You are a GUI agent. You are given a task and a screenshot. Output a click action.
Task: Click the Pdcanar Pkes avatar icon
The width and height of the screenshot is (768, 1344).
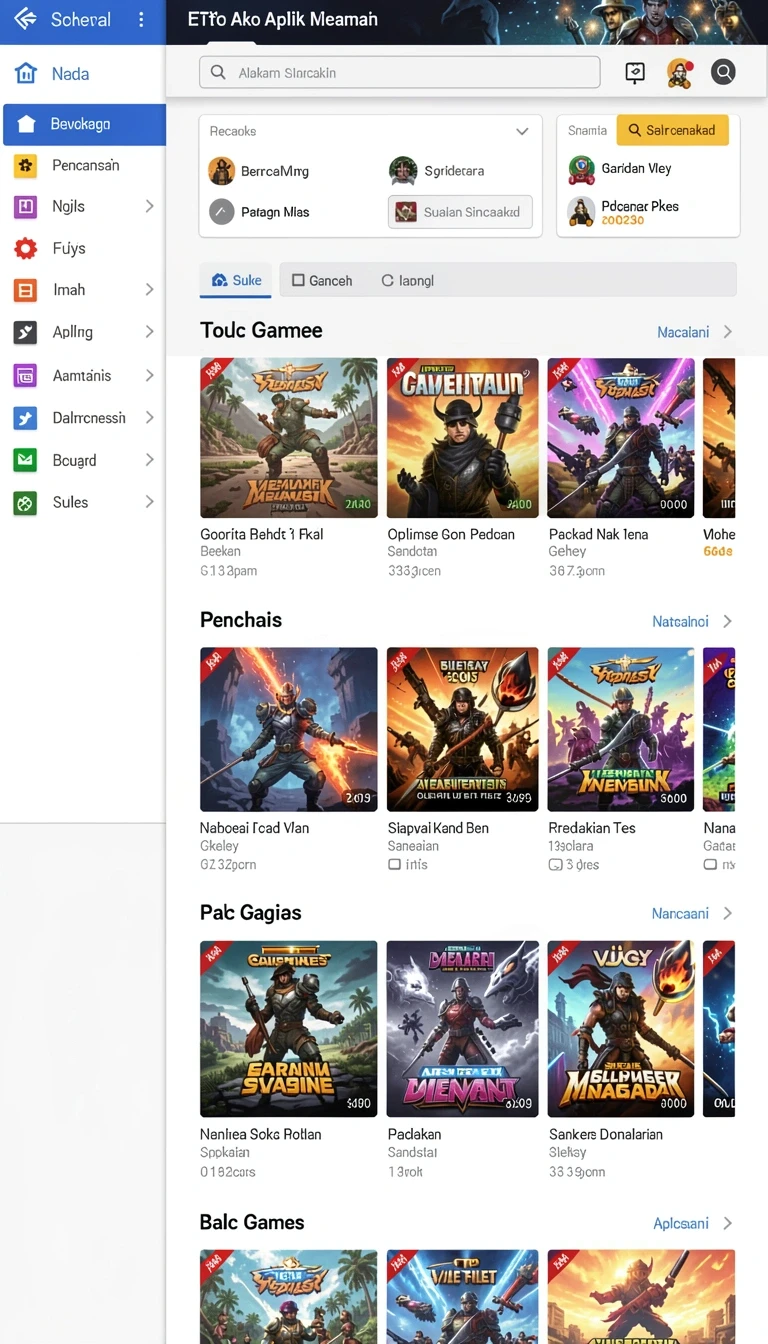[x=581, y=211]
